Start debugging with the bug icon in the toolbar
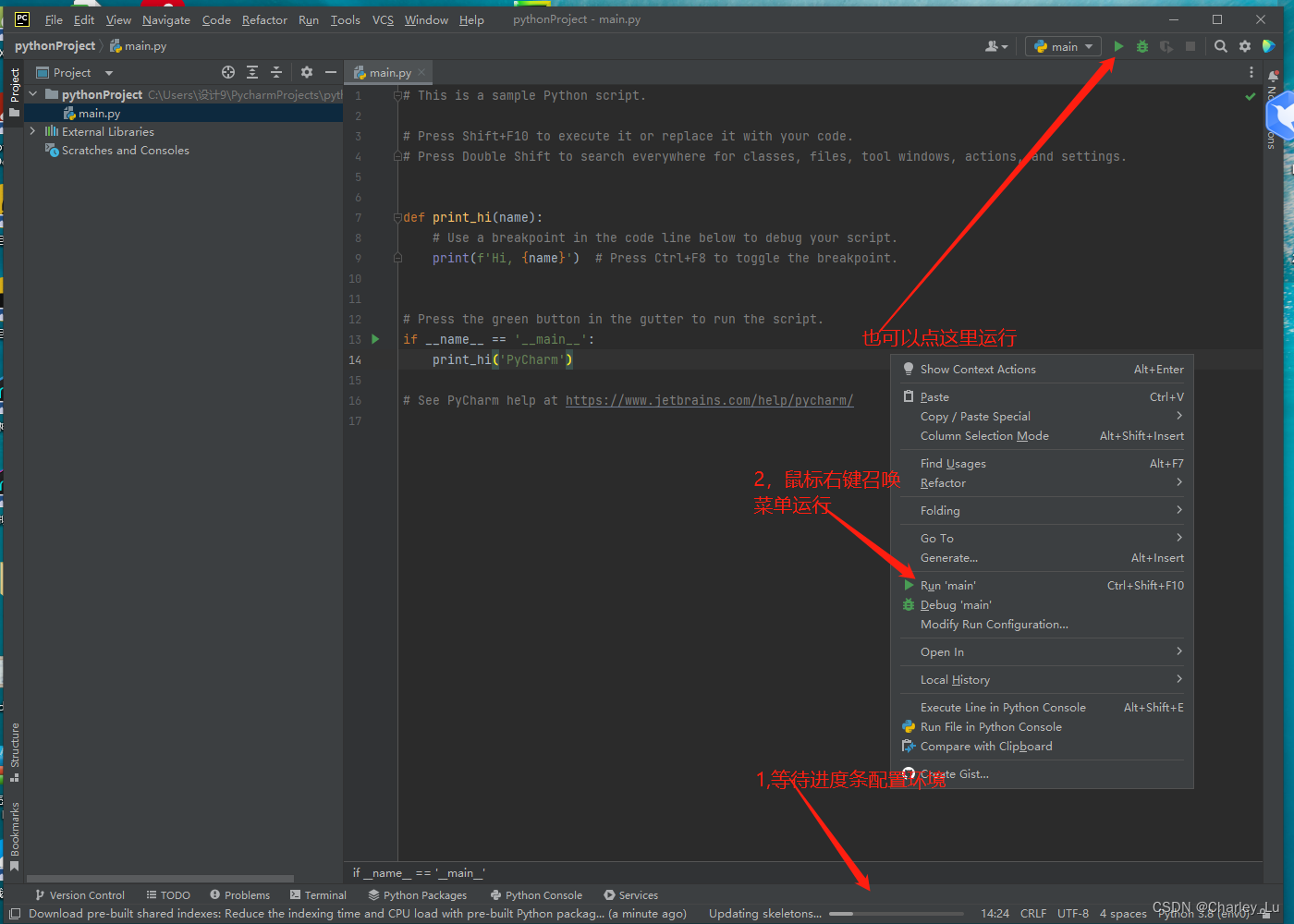Viewport: 1294px width, 924px height. [x=1142, y=46]
